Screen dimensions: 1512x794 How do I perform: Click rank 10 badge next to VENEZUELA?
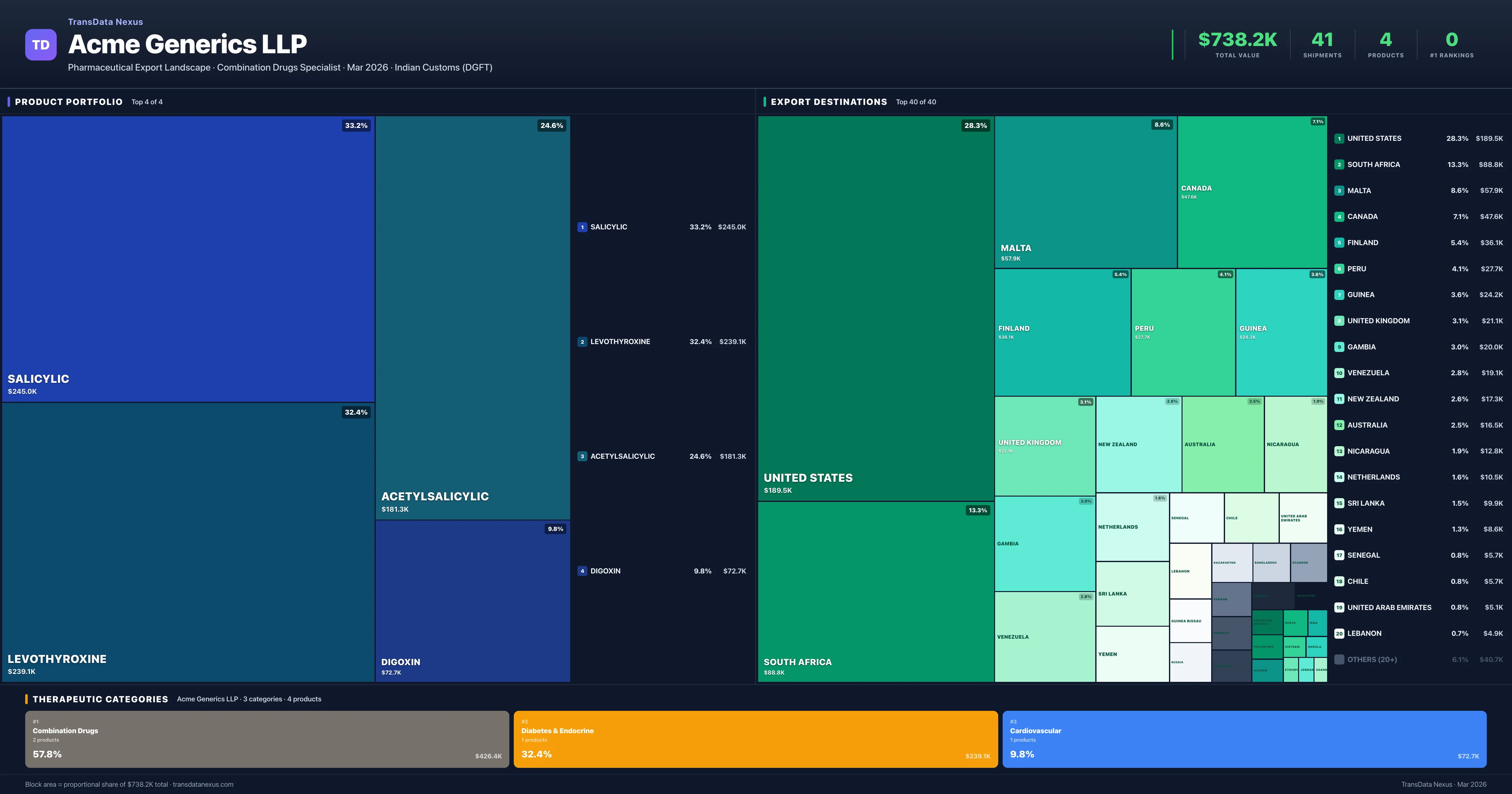coord(1339,373)
